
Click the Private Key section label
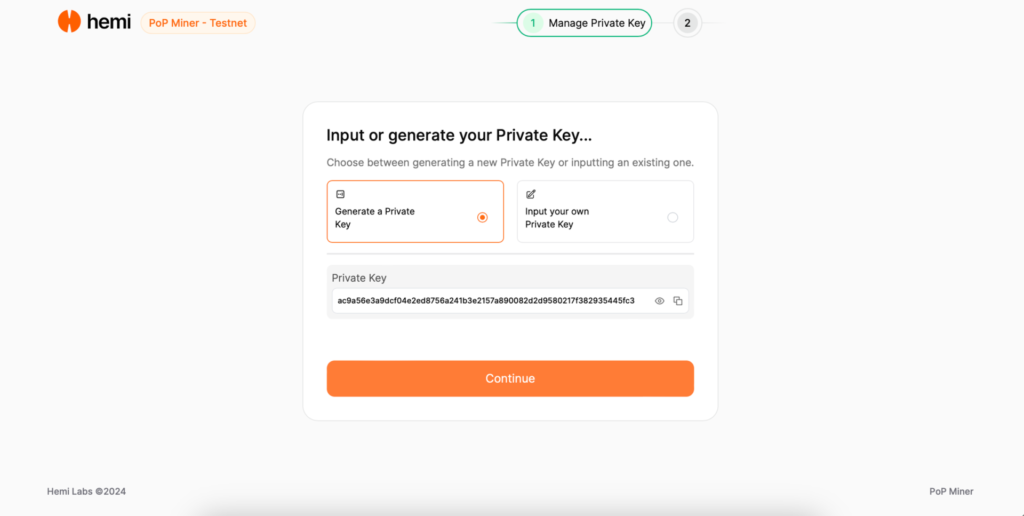click(x=359, y=278)
